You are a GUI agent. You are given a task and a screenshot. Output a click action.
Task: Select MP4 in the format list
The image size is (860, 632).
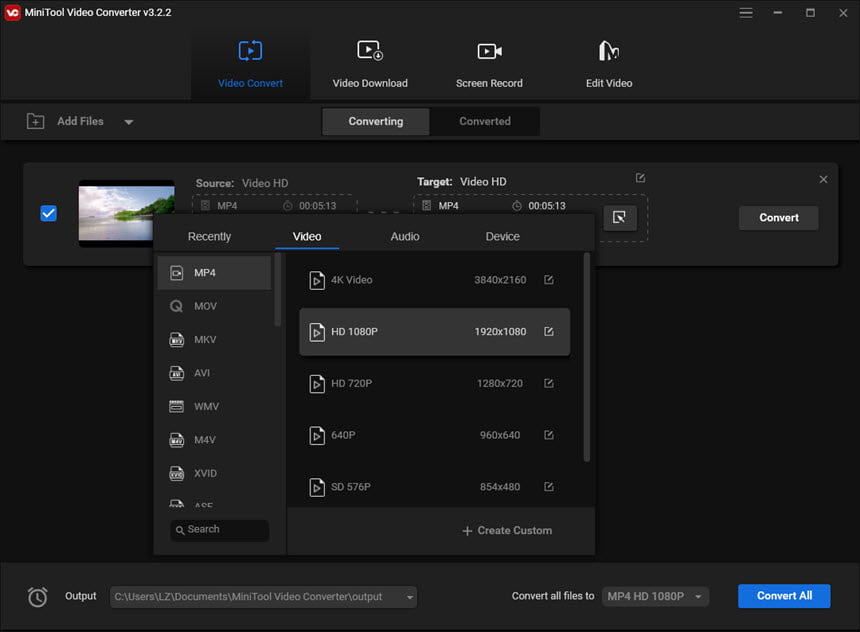pyautogui.click(x=214, y=273)
